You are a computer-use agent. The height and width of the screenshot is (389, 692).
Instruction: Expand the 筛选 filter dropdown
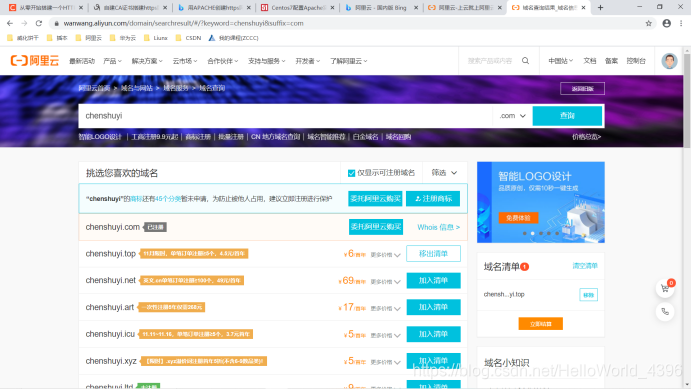[x=444, y=173]
